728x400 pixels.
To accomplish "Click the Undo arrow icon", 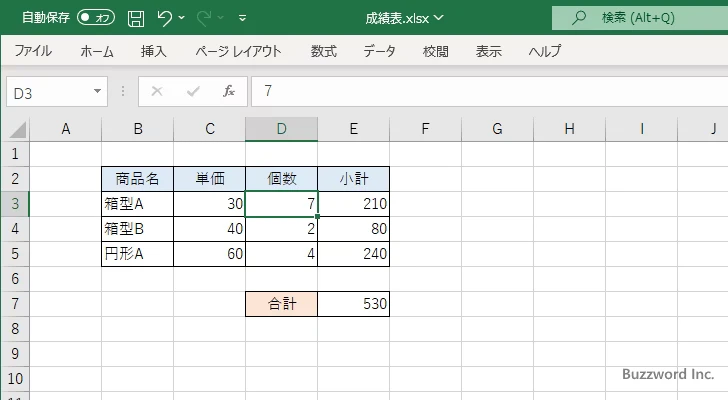I will point(164,18).
